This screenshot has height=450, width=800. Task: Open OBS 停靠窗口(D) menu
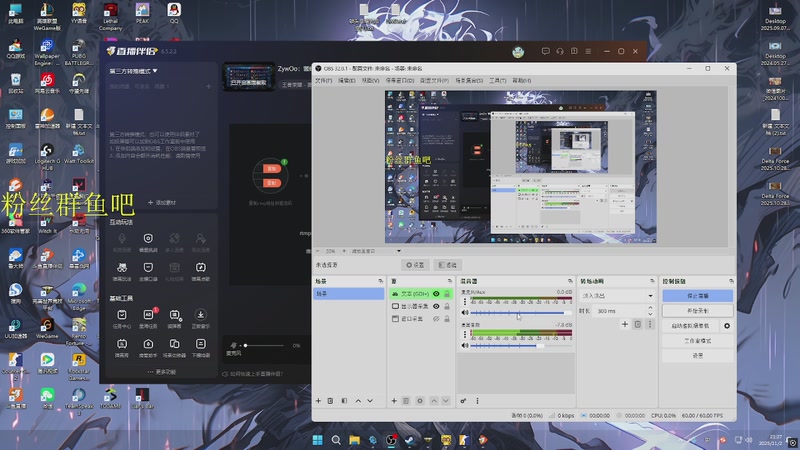399,81
